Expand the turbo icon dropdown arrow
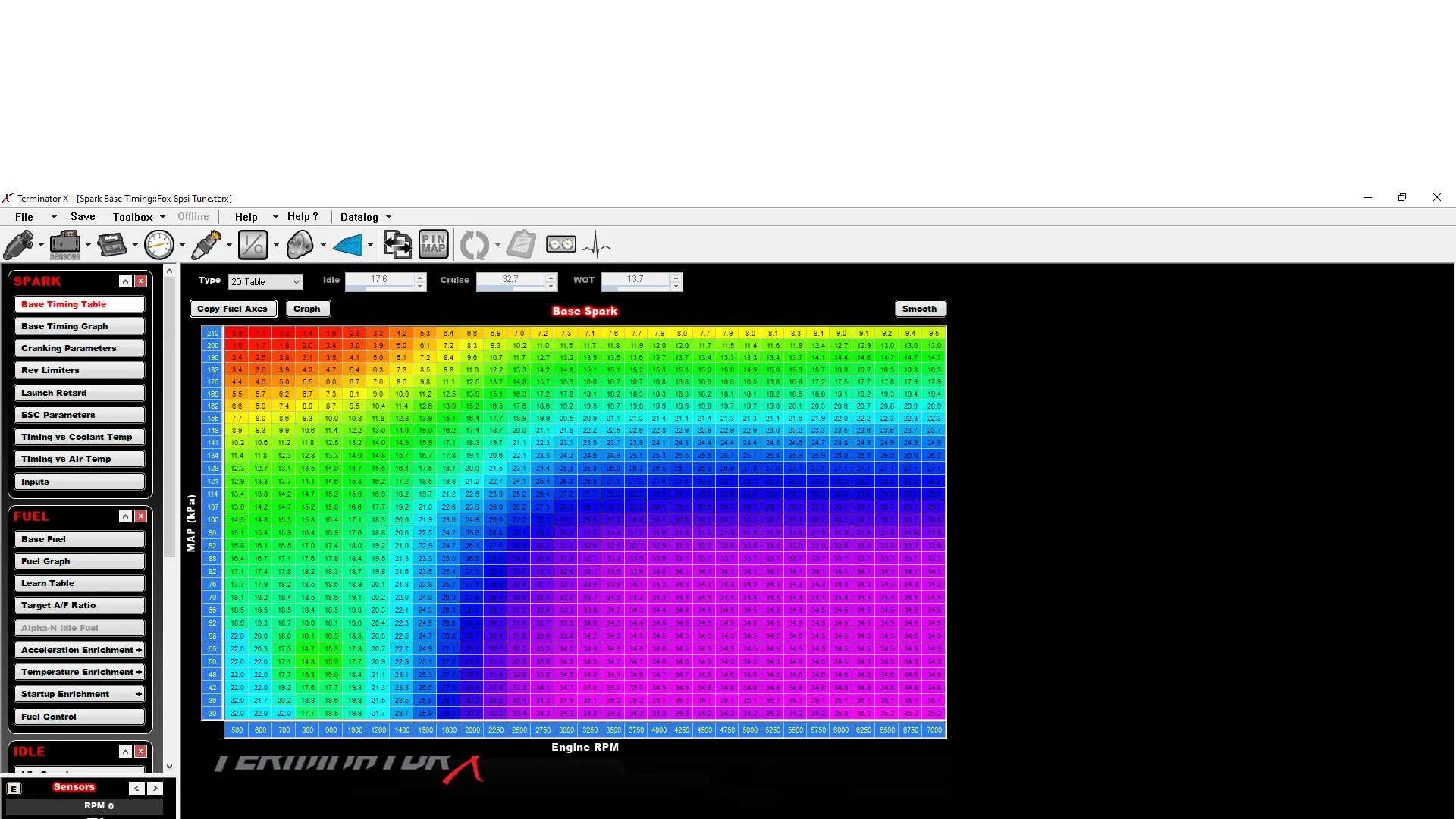Screen dimensions: 1456x819 click(323, 245)
